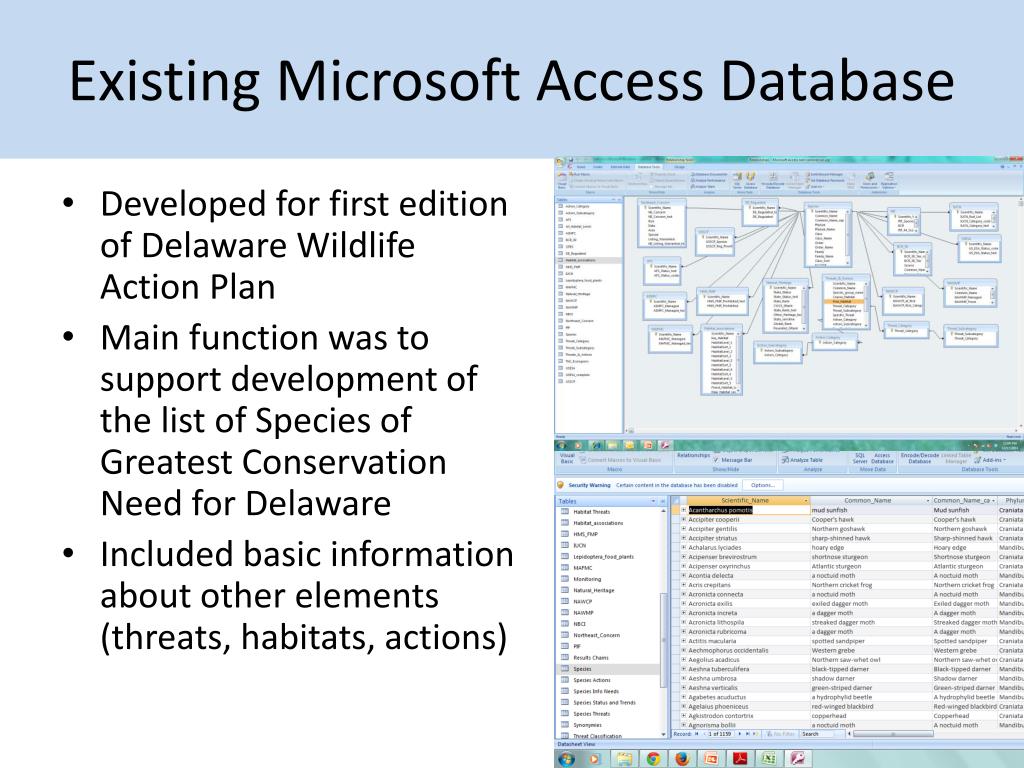Switch to PowerPoint on taskbar
Screen dimensions: 1024x768
point(711,759)
